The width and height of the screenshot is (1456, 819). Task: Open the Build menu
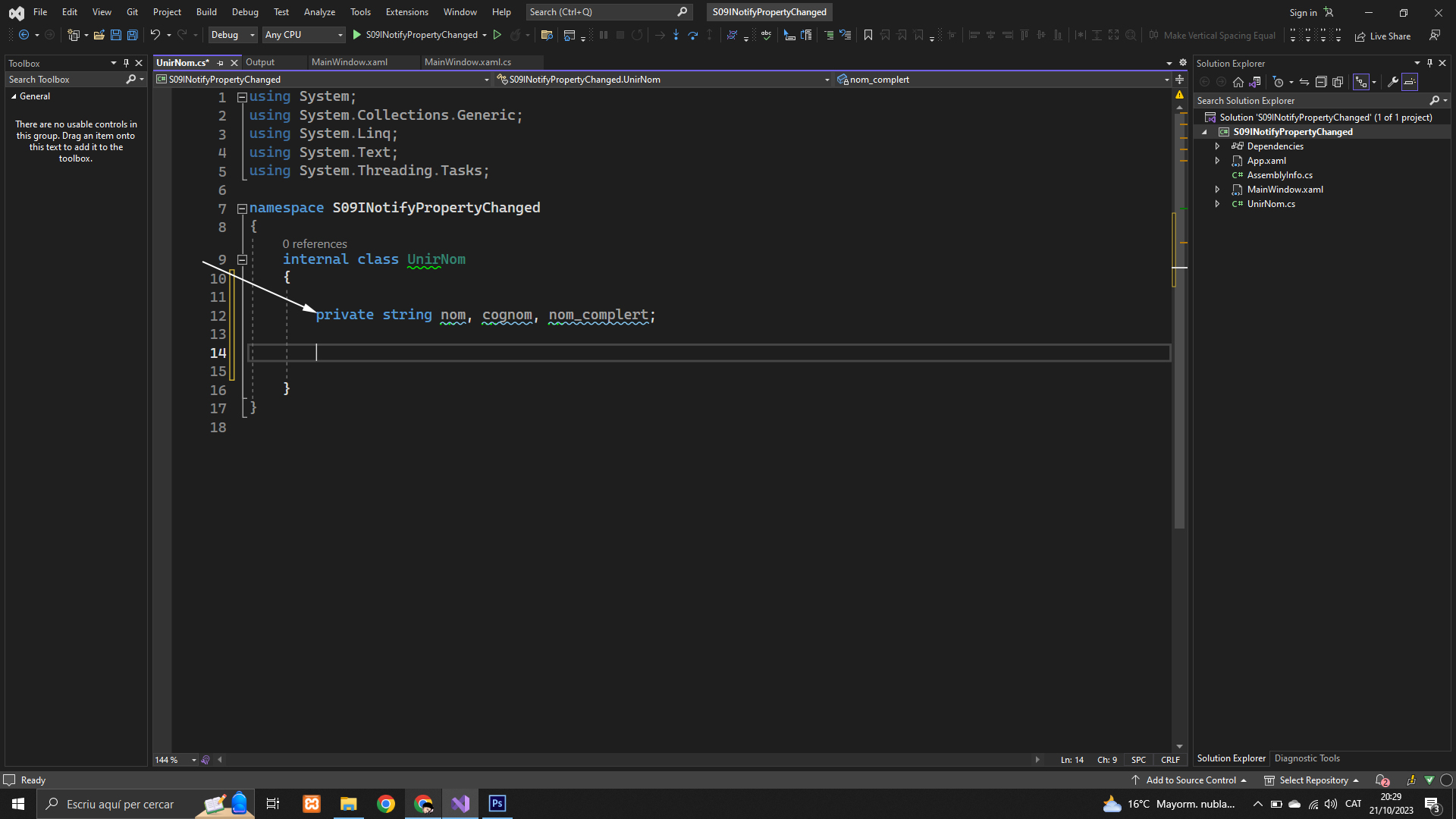(206, 12)
